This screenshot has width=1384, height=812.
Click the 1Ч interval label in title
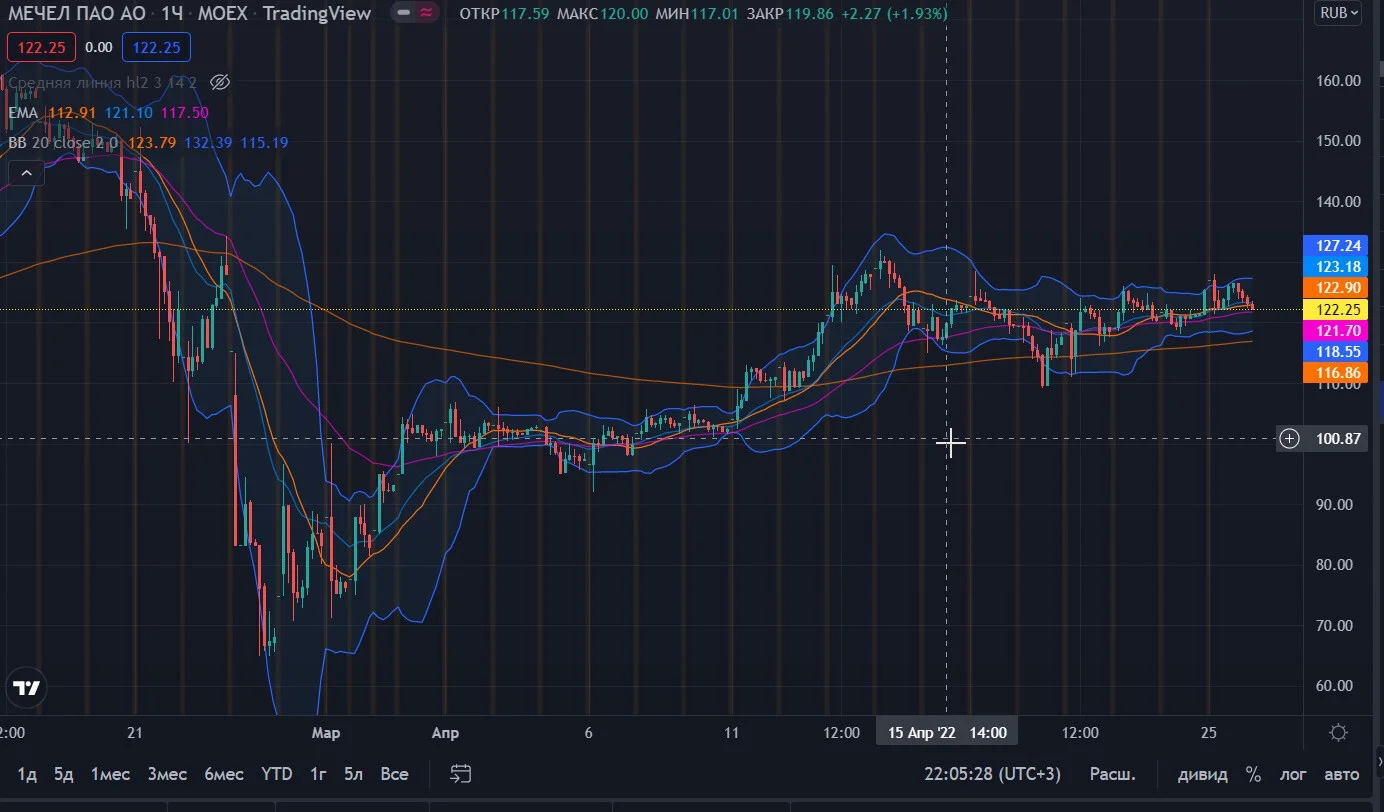click(x=173, y=14)
